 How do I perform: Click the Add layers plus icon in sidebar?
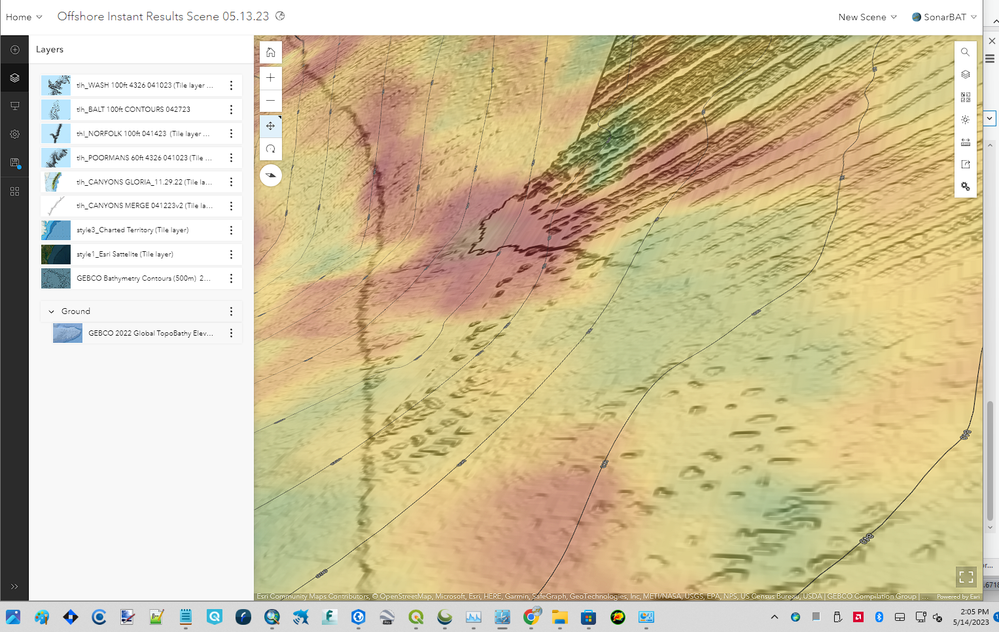15,49
